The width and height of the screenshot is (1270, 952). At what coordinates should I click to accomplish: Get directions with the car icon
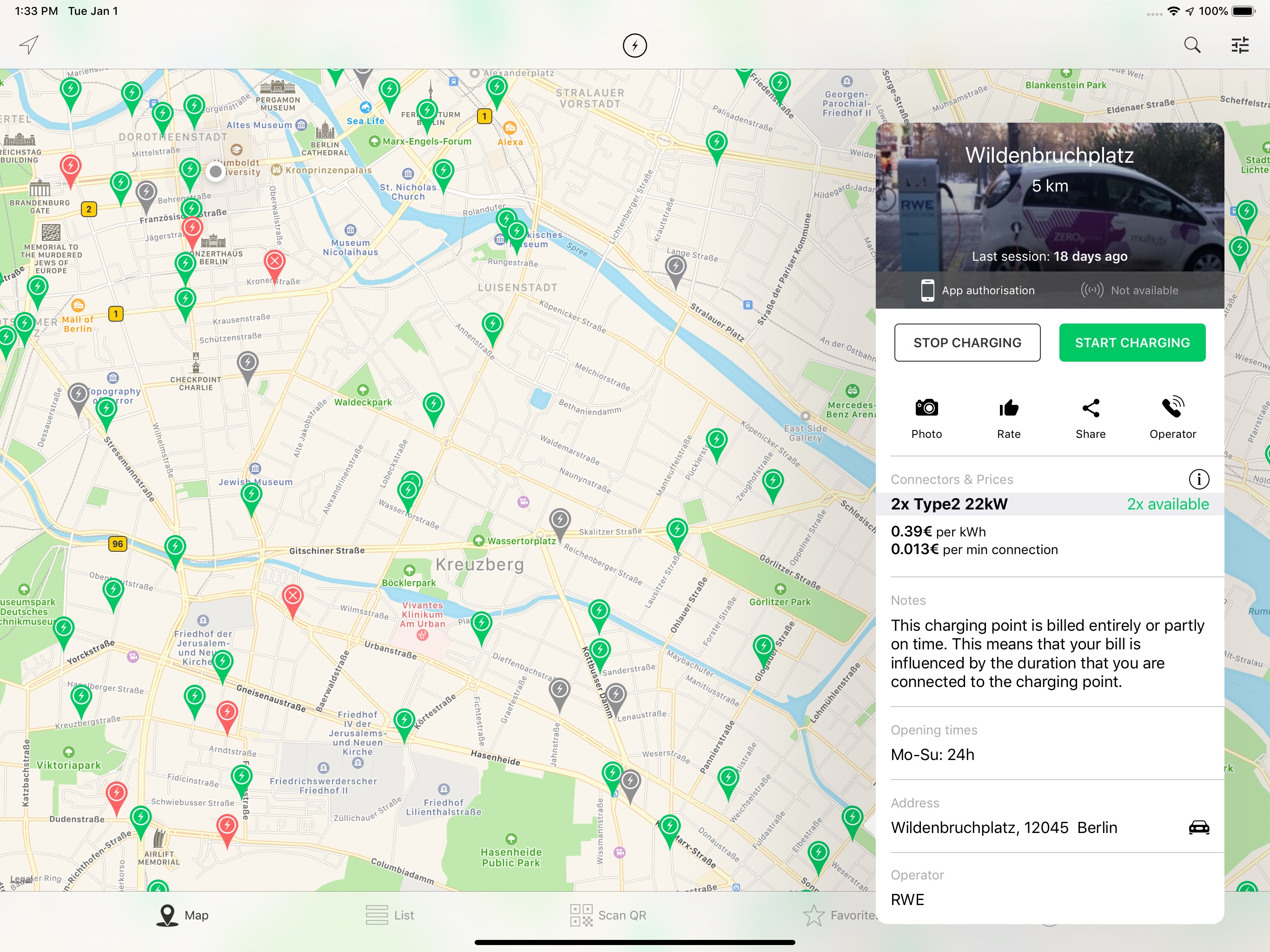click(x=1199, y=827)
